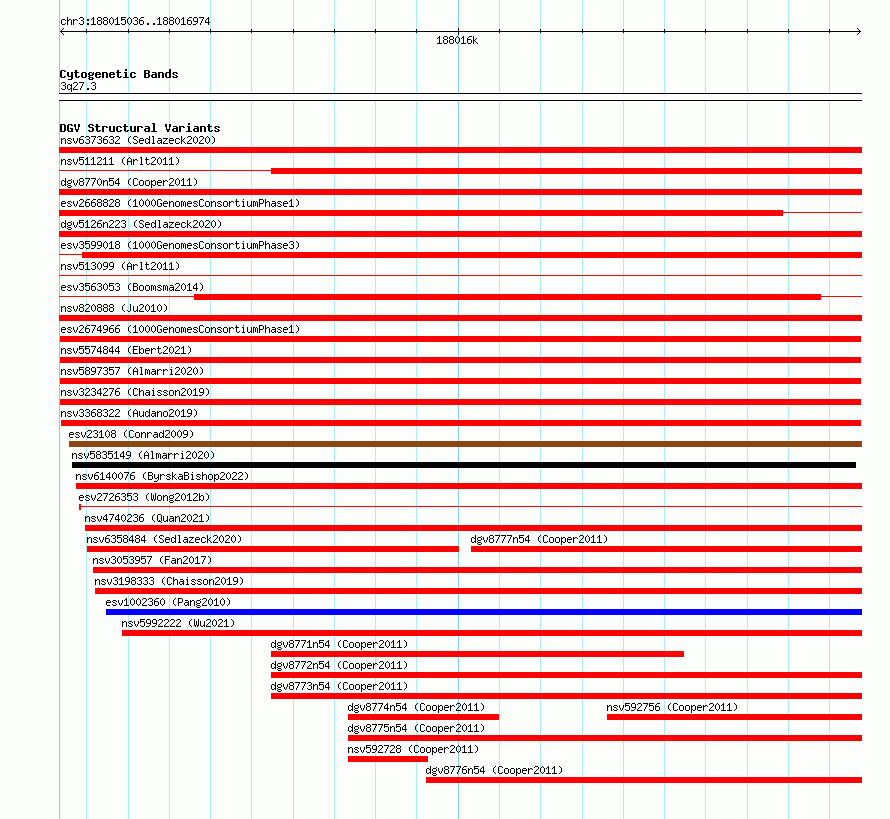Open nsv5835149 (Almarri2020) variant
The width and height of the screenshot is (890, 819).
pyautogui.click(x=143, y=455)
